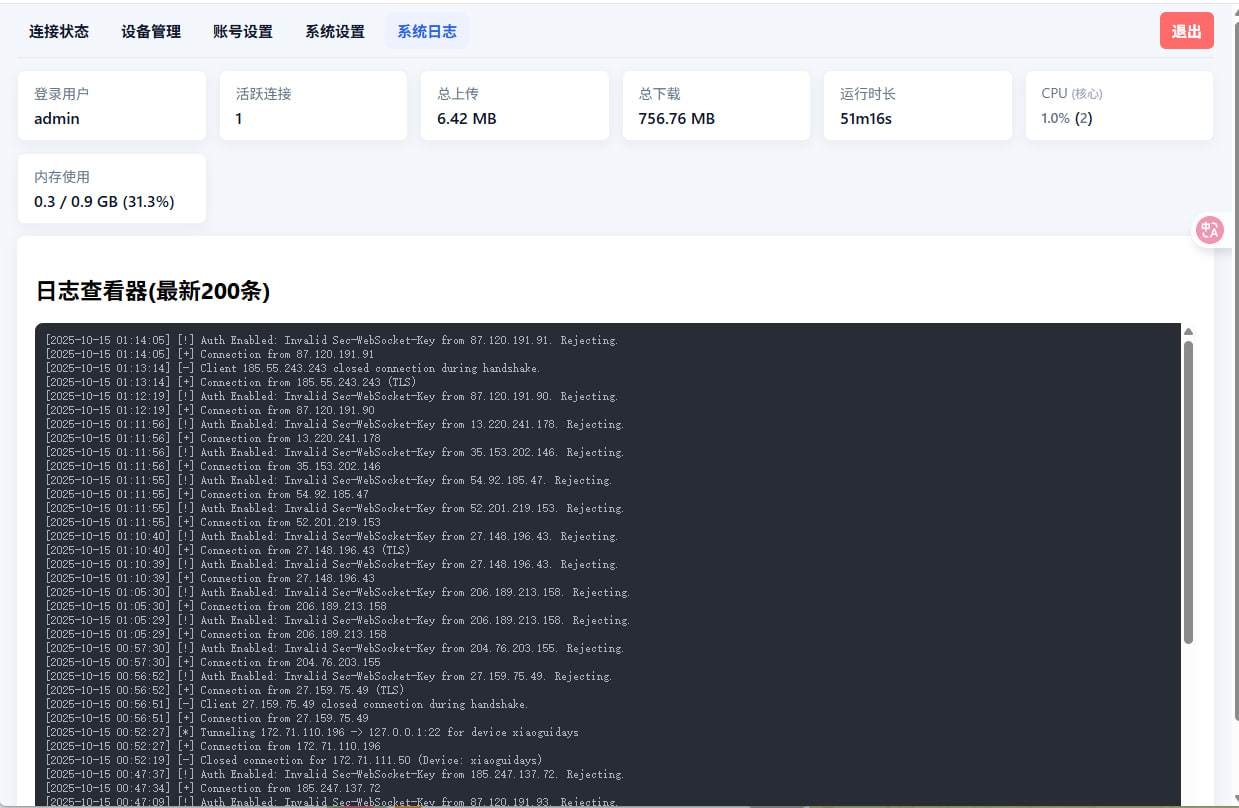The width and height of the screenshot is (1239, 808).
Task: Click the log viewer scrollbar thumb
Action: pyautogui.click(x=1188, y=490)
